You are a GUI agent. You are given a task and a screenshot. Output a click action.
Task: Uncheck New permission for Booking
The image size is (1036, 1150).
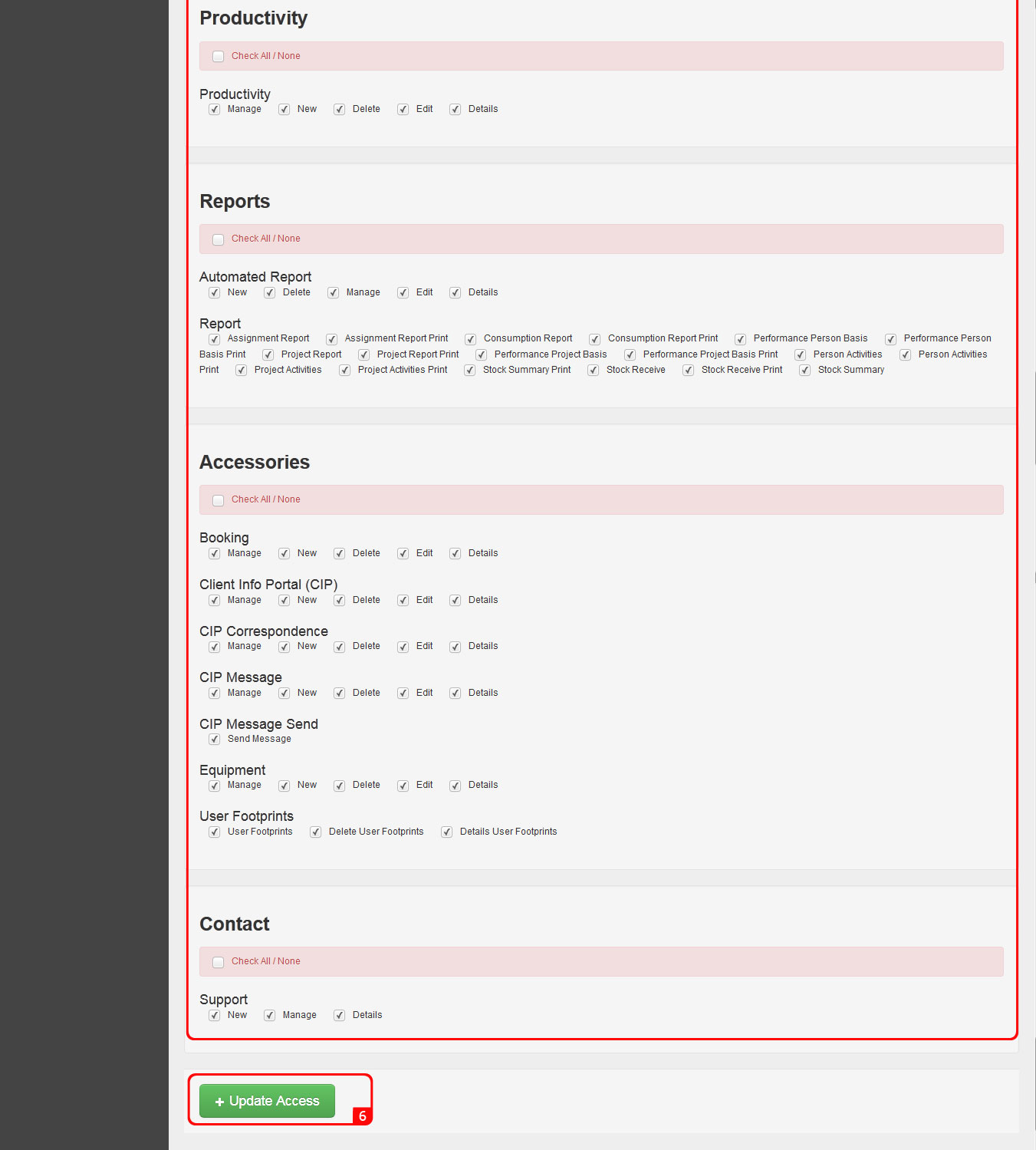(284, 554)
